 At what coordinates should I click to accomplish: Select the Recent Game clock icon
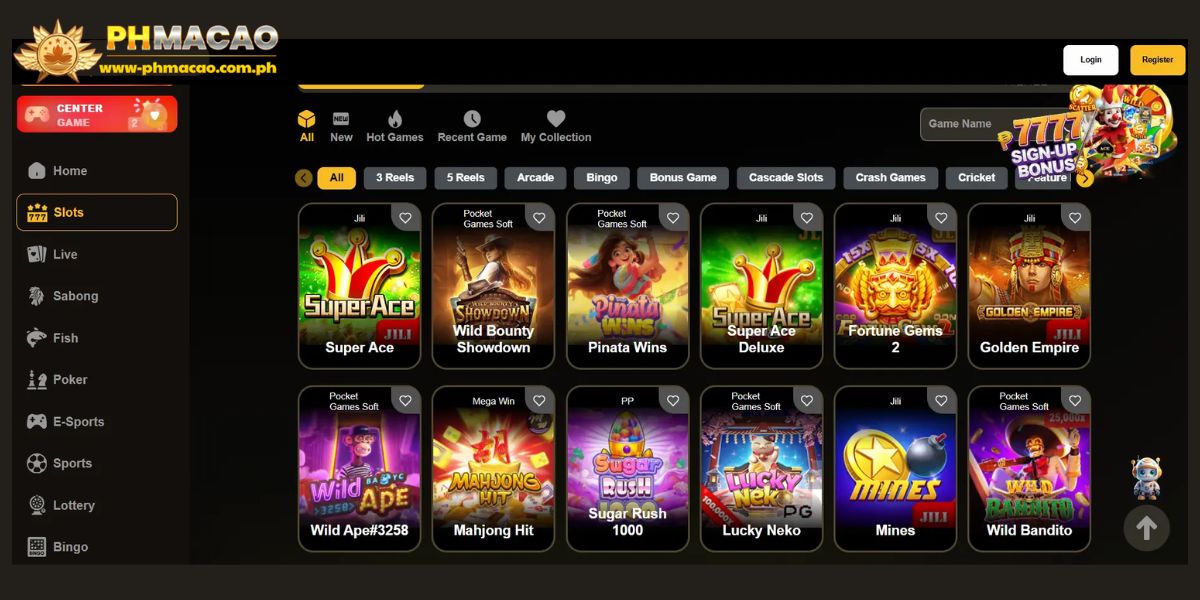tap(472, 119)
